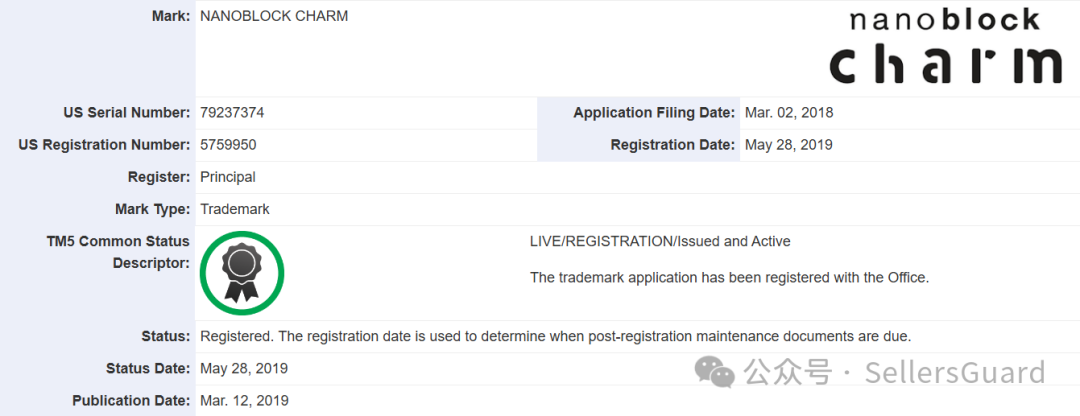
Task: Click the US Registration Number value 5759950
Action: pyautogui.click(x=228, y=145)
